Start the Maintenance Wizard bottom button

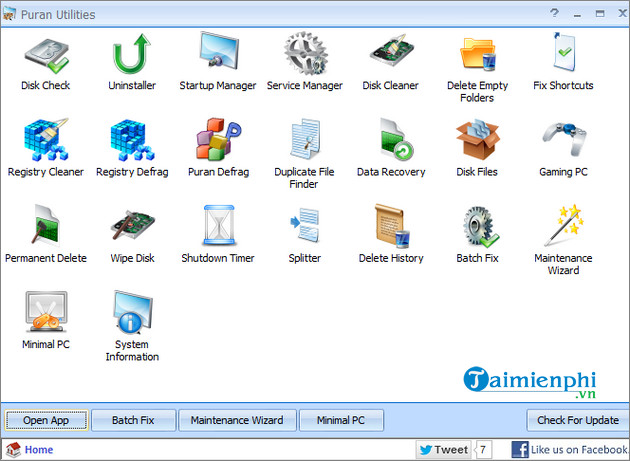pos(237,420)
